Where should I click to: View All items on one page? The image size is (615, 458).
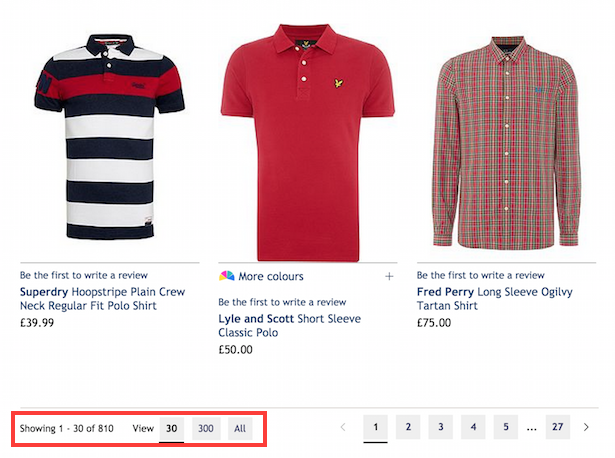pyautogui.click(x=239, y=429)
